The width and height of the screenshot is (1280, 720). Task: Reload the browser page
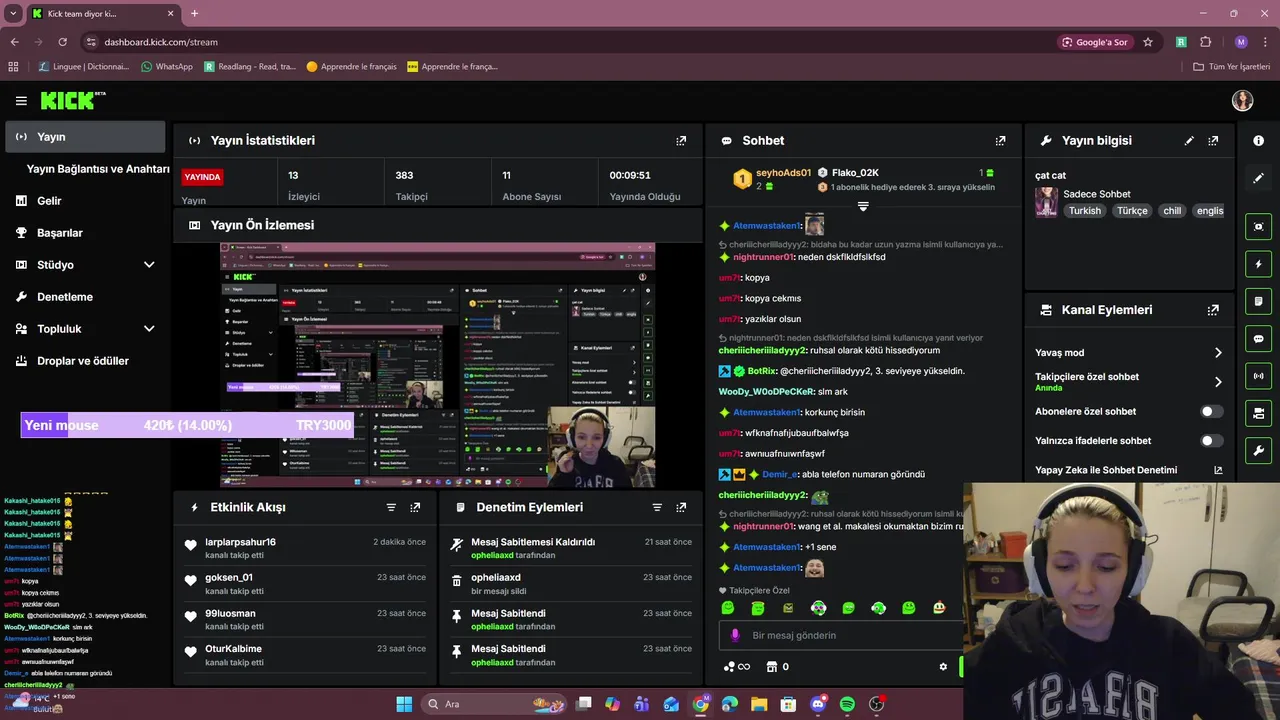(62, 42)
